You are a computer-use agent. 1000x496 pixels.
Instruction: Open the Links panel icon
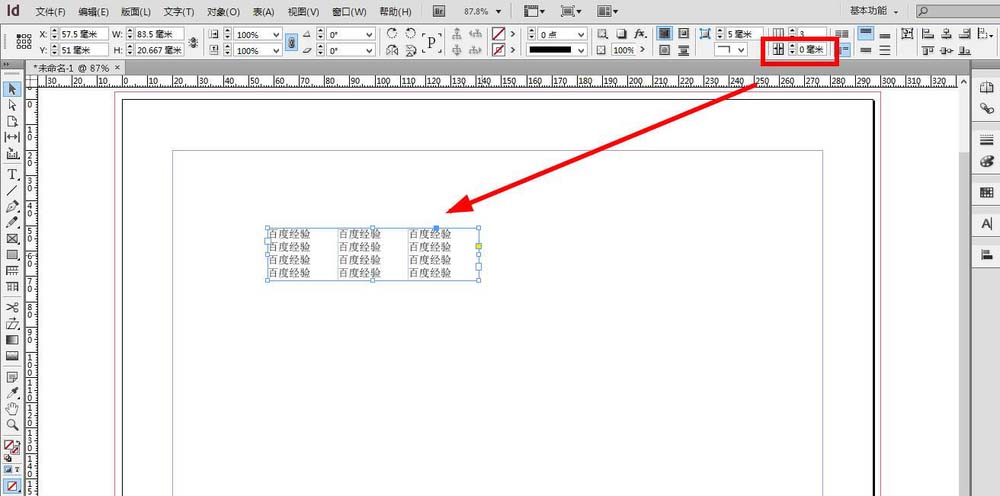[986, 108]
